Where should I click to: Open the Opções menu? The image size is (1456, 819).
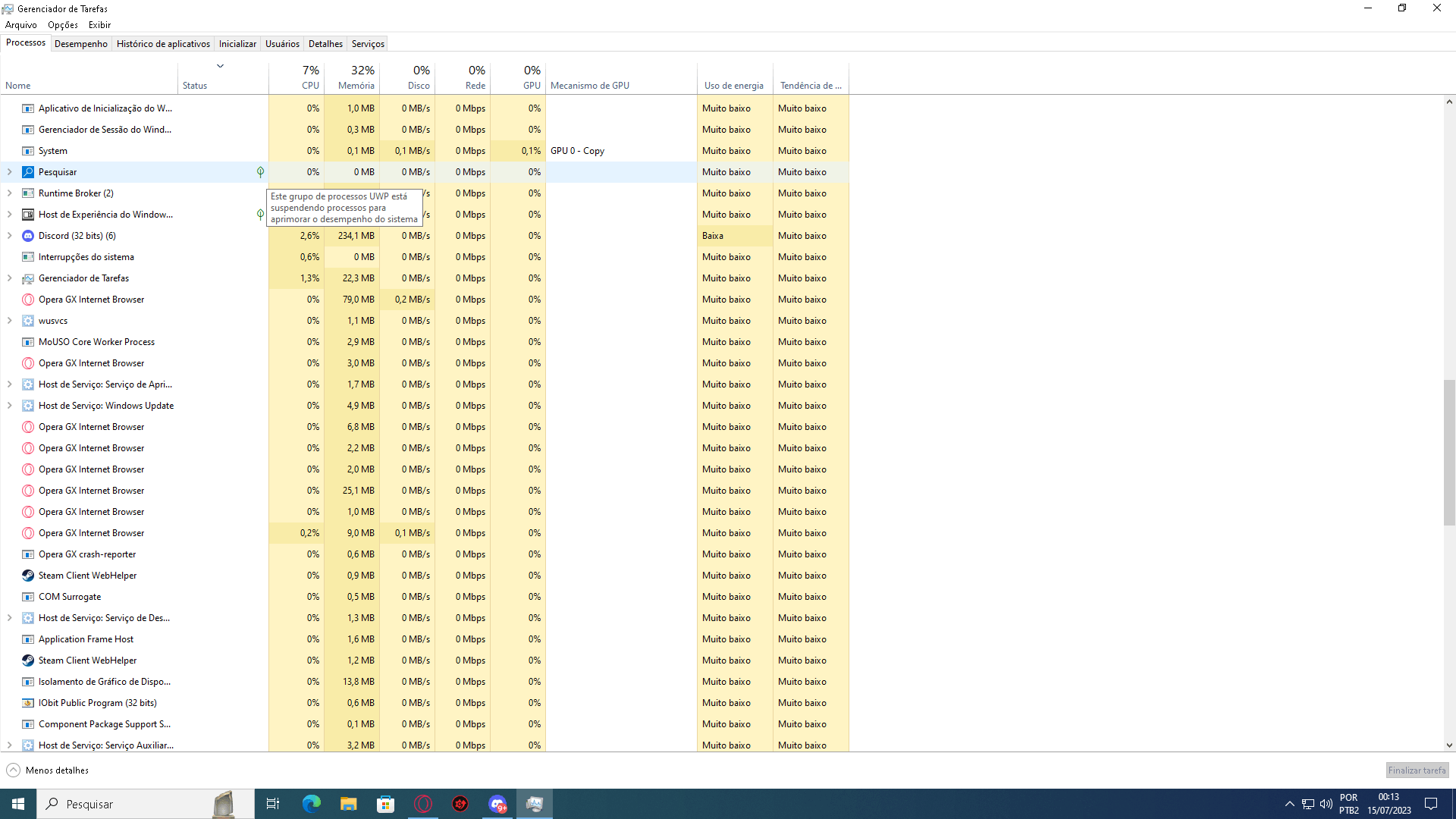[x=62, y=25]
